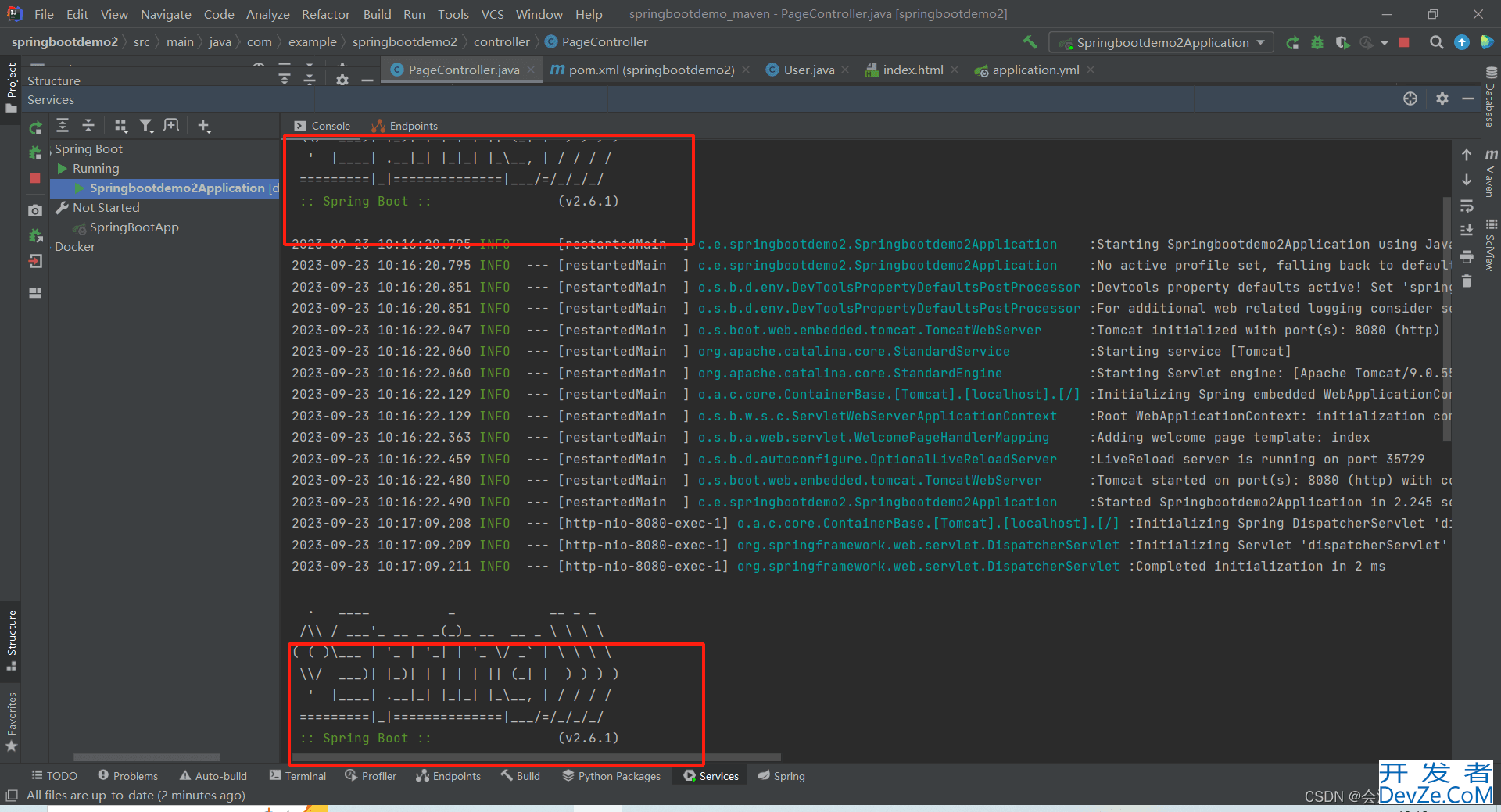Screen dimensions: 1501x812
Task: Click the scroll-down arrow in console toolbar
Action: pyautogui.click(x=1467, y=180)
